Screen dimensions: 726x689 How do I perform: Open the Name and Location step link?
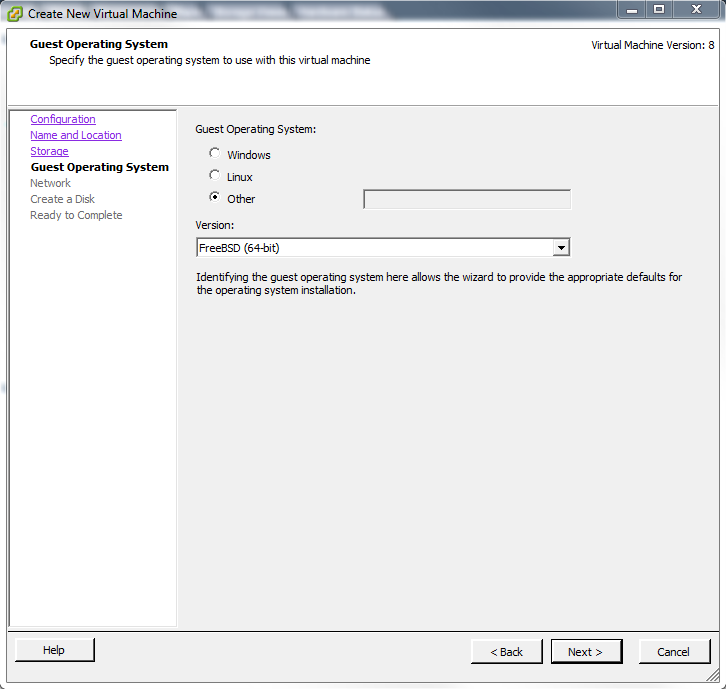(76, 135)
